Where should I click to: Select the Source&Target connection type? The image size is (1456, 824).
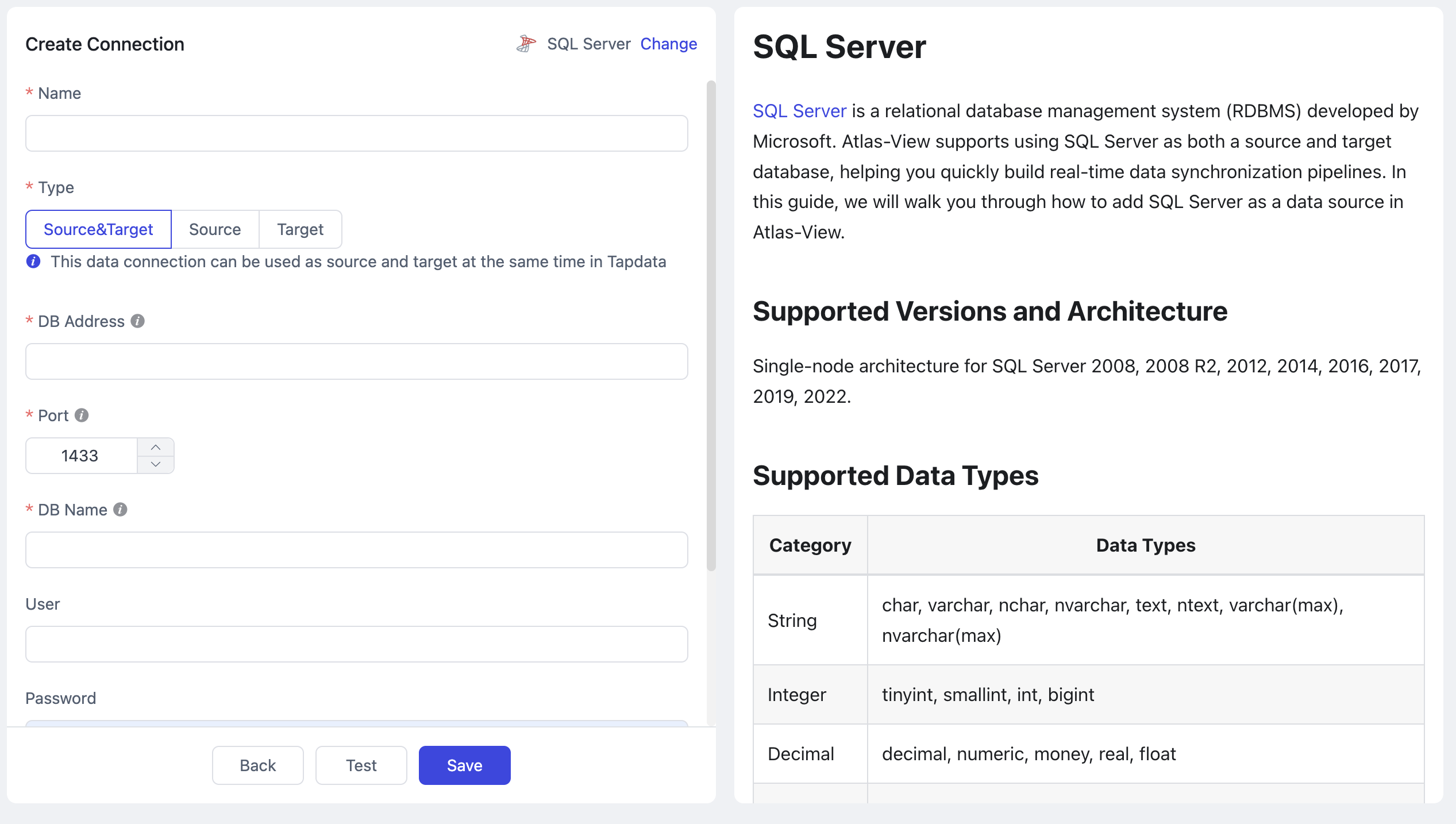pyautogui.click(x=98, y=229)
